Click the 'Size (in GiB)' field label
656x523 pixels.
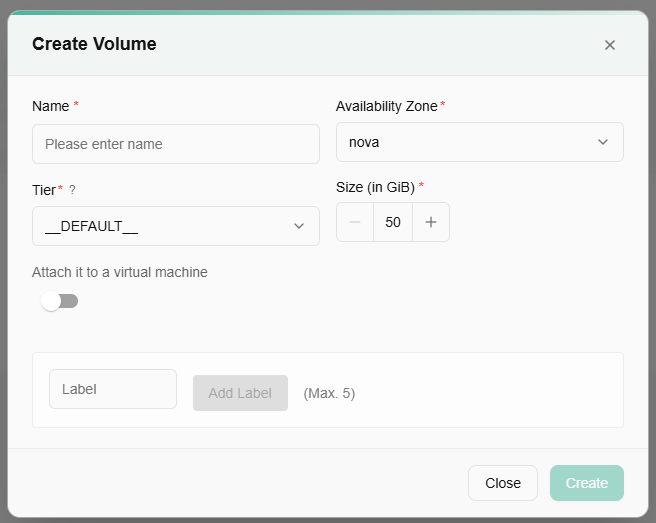(x=375, y=186)
